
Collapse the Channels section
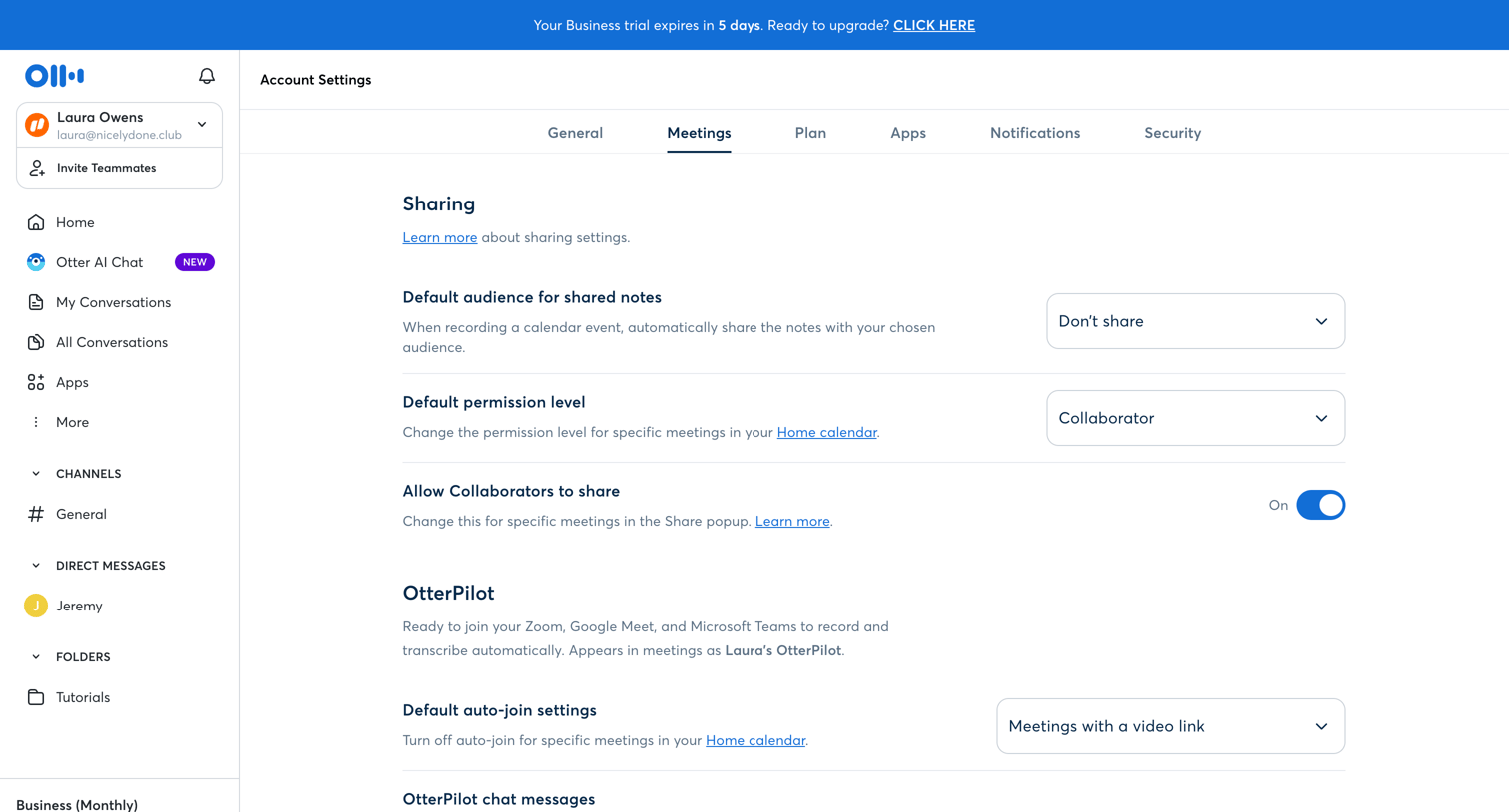(x=36, y=474)
